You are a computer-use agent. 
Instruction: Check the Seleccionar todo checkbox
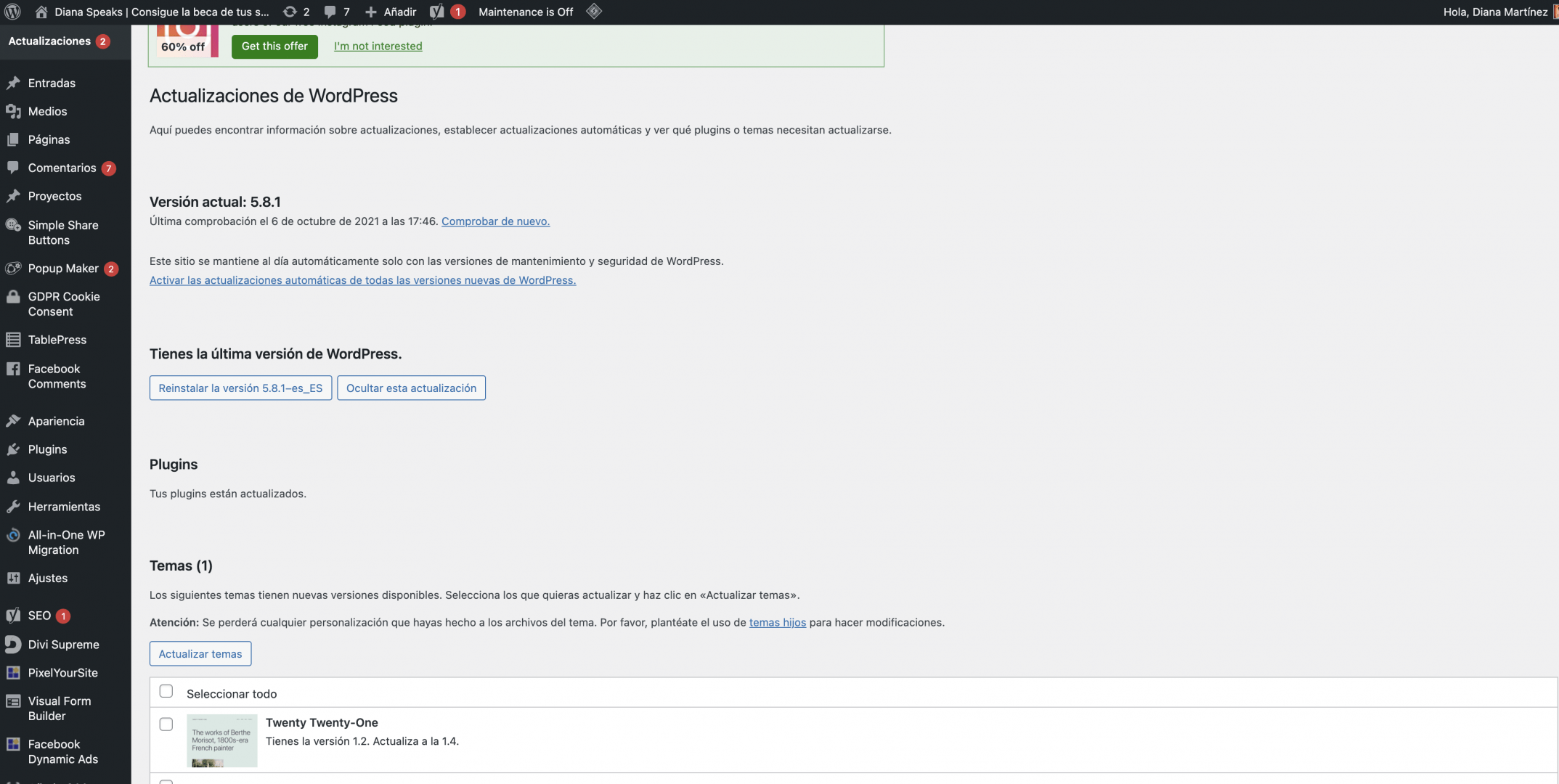coord(166,691)
